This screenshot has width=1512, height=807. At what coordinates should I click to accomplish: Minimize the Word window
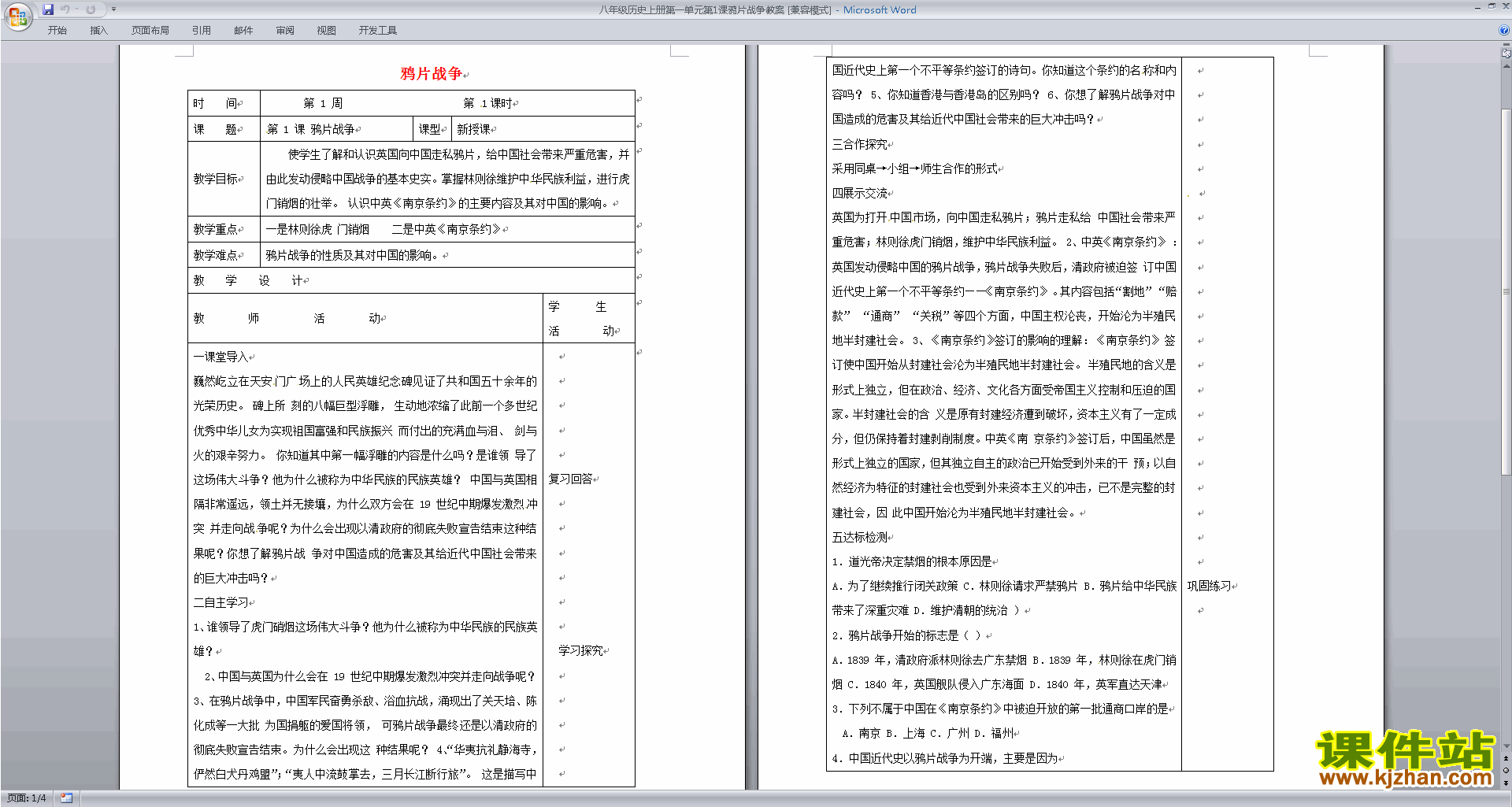click(x=1477, y=7)
